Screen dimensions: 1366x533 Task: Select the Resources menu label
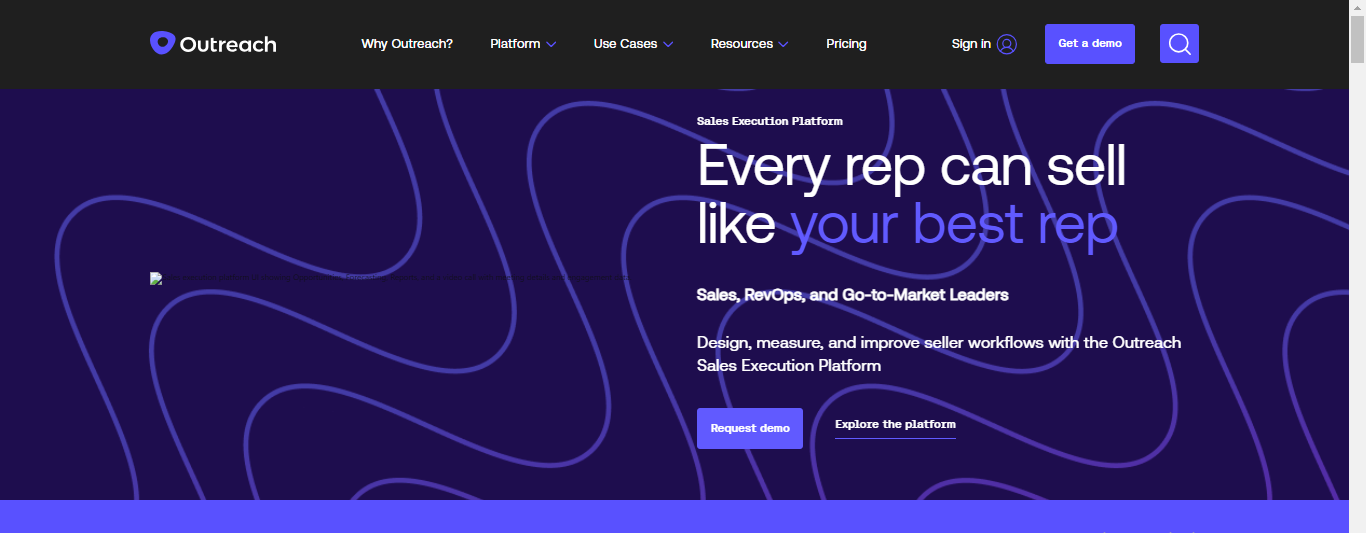click(741, 44)
